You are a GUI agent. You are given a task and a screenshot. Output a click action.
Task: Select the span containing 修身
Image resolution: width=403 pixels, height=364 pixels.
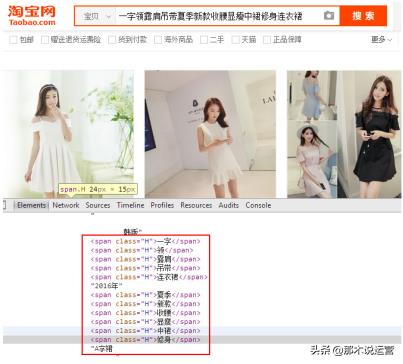pyautogui.click(x=146, y=340)
